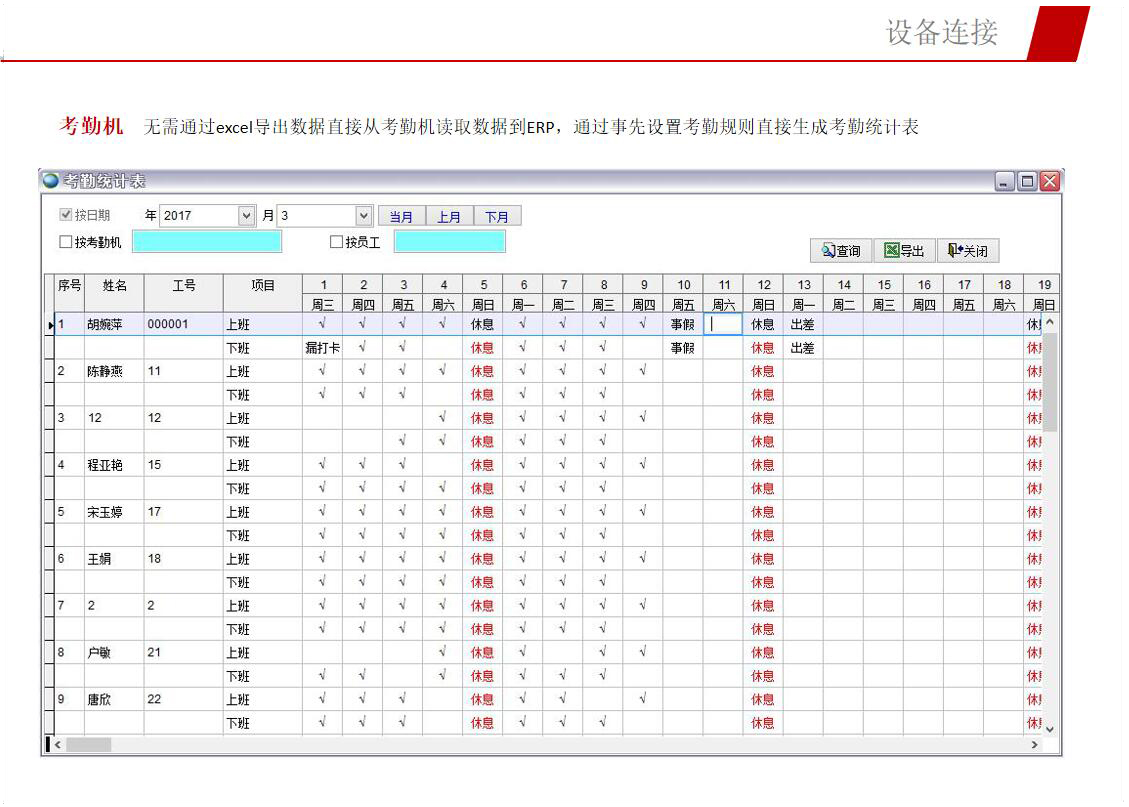Click the 当月 current month button
The width and height of the screenshot is (1129, 807).
coord(401,216)
